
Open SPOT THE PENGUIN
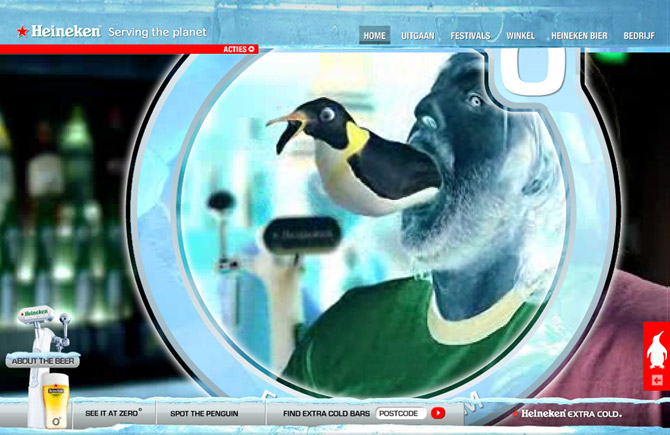click(204, 413)
